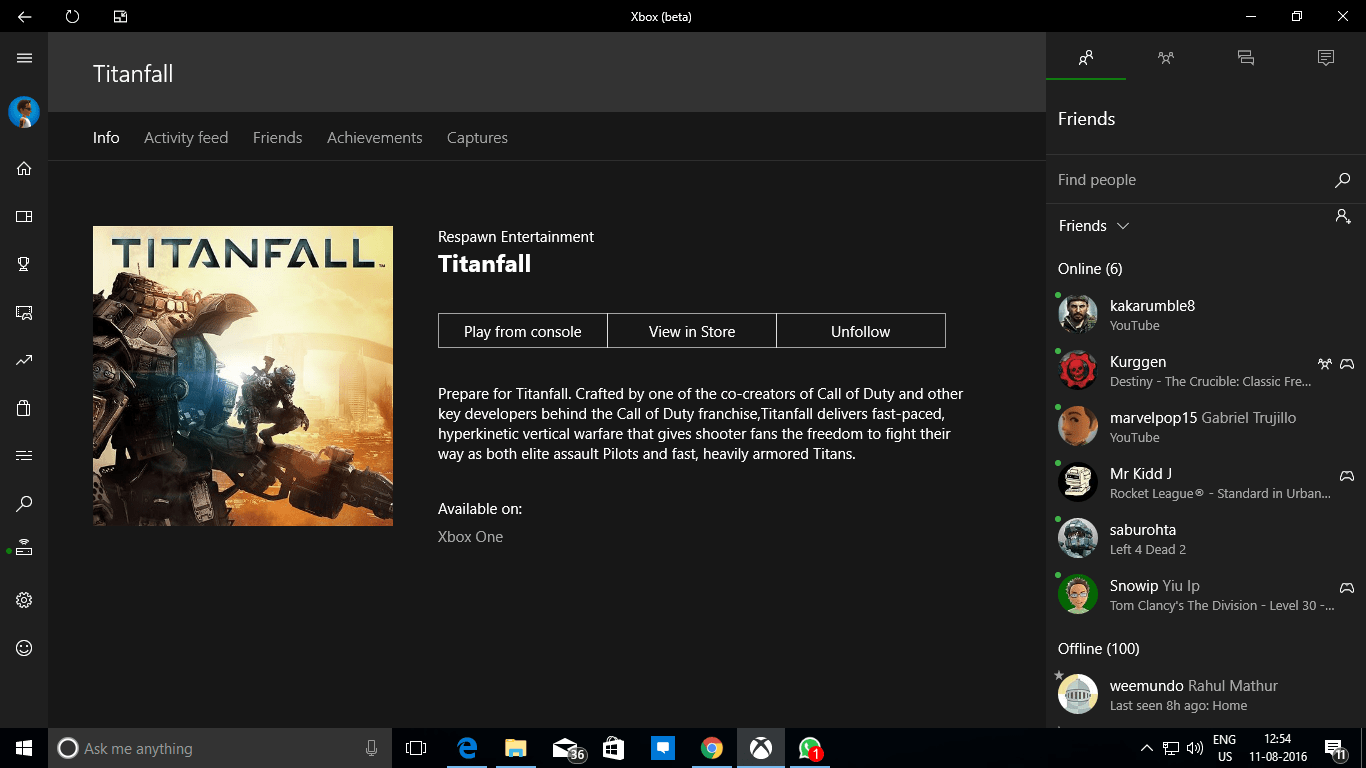Switch to the Friends panel icon tab
Screen dimensions: 1366x768
1086,58
